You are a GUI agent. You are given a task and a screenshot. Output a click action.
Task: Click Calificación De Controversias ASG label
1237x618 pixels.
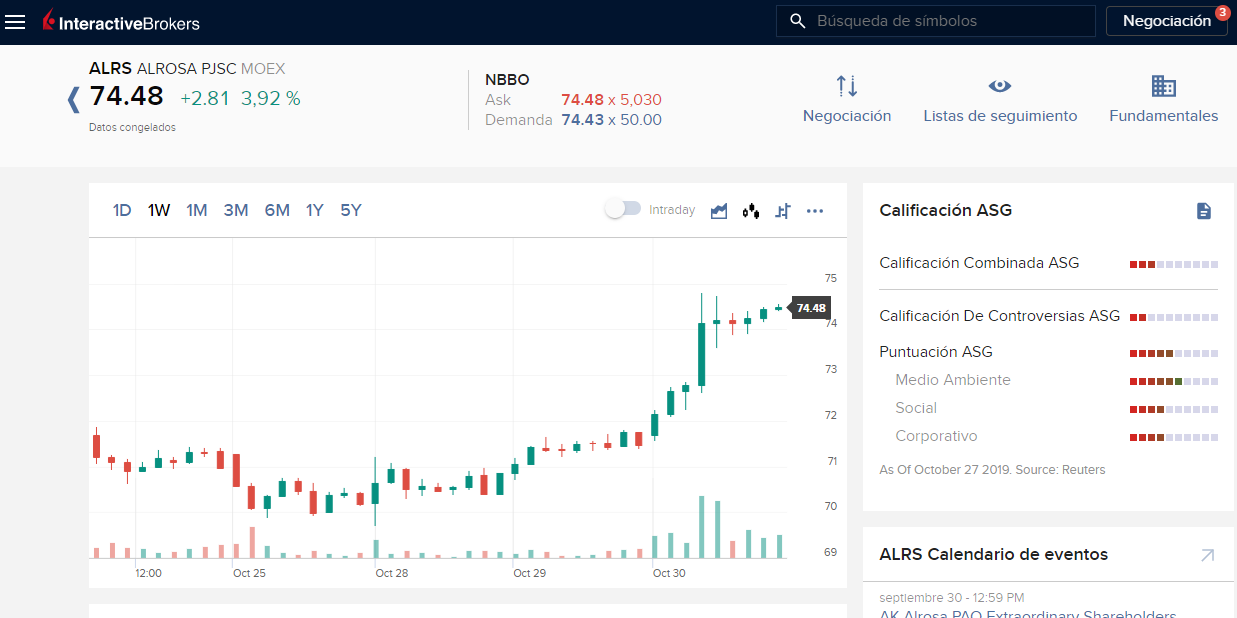(1000, 316)
